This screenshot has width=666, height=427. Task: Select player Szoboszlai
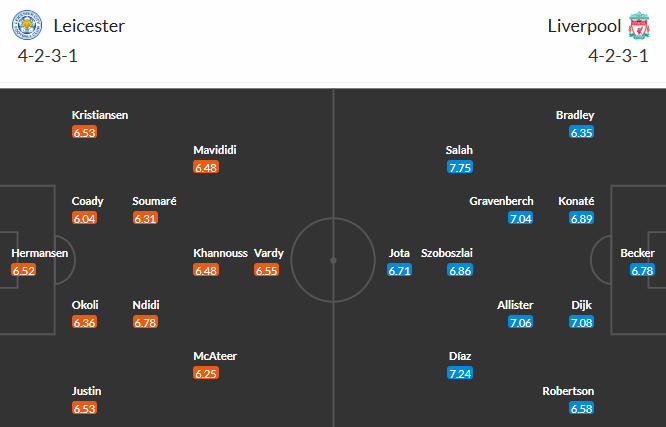pos(446,253)
